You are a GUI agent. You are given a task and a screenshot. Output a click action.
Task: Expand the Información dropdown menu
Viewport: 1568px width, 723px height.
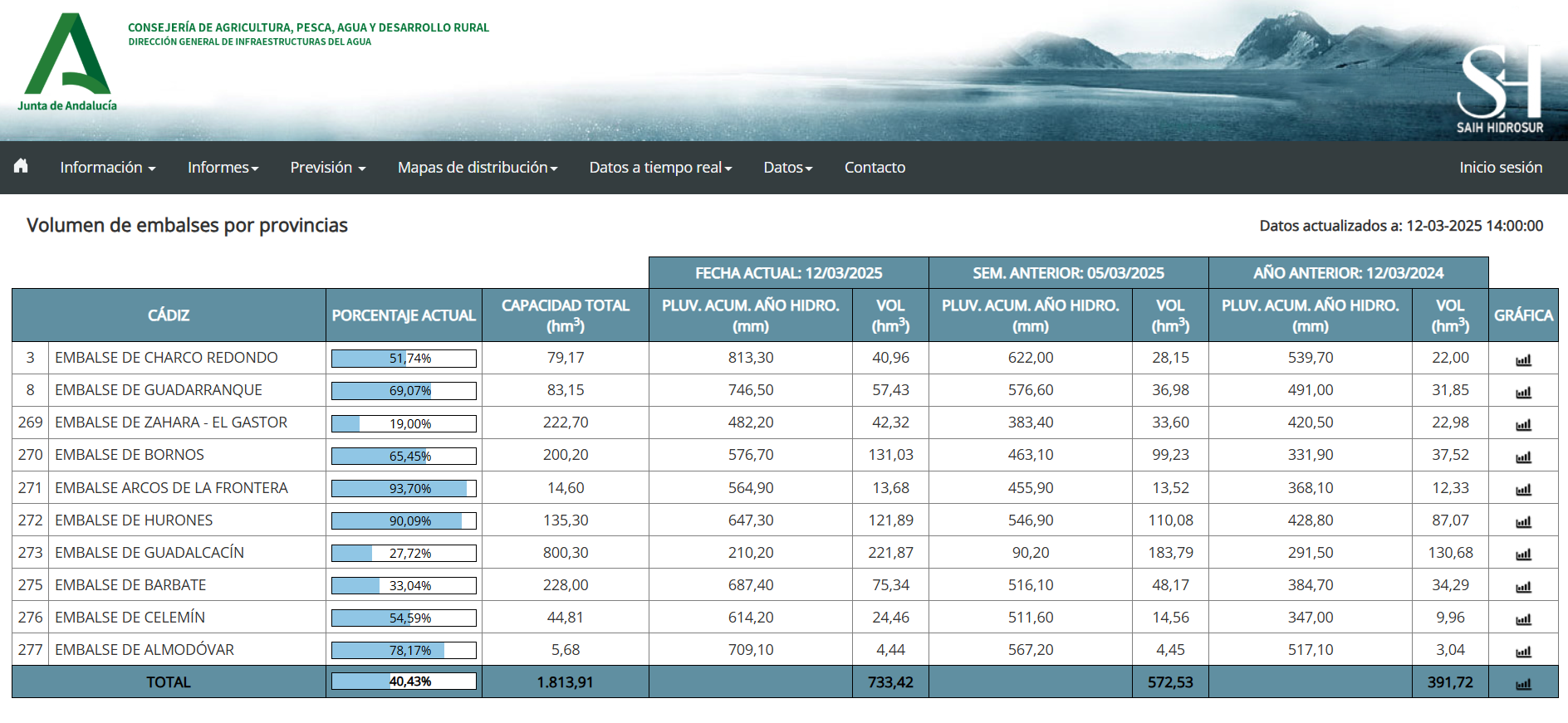pyautogui.click(x=107, y=168)
